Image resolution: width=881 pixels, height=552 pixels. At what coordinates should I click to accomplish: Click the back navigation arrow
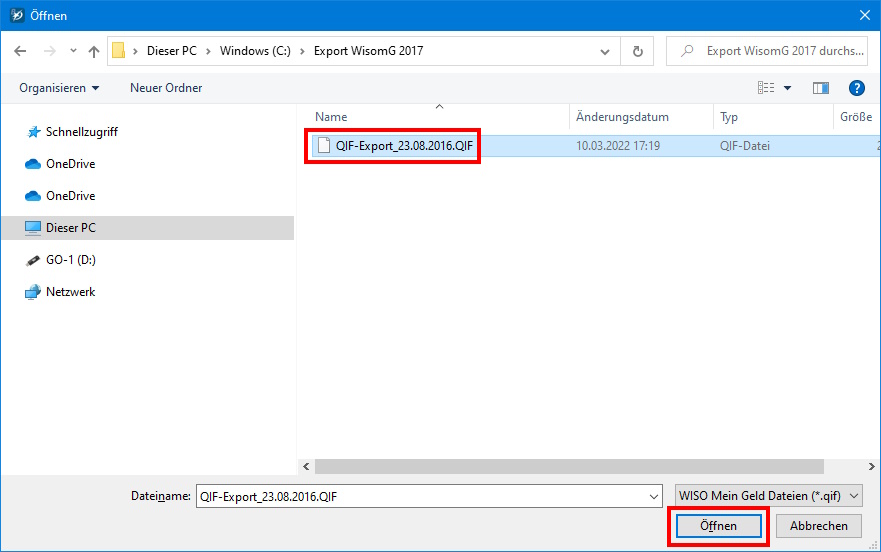[20, 51]
